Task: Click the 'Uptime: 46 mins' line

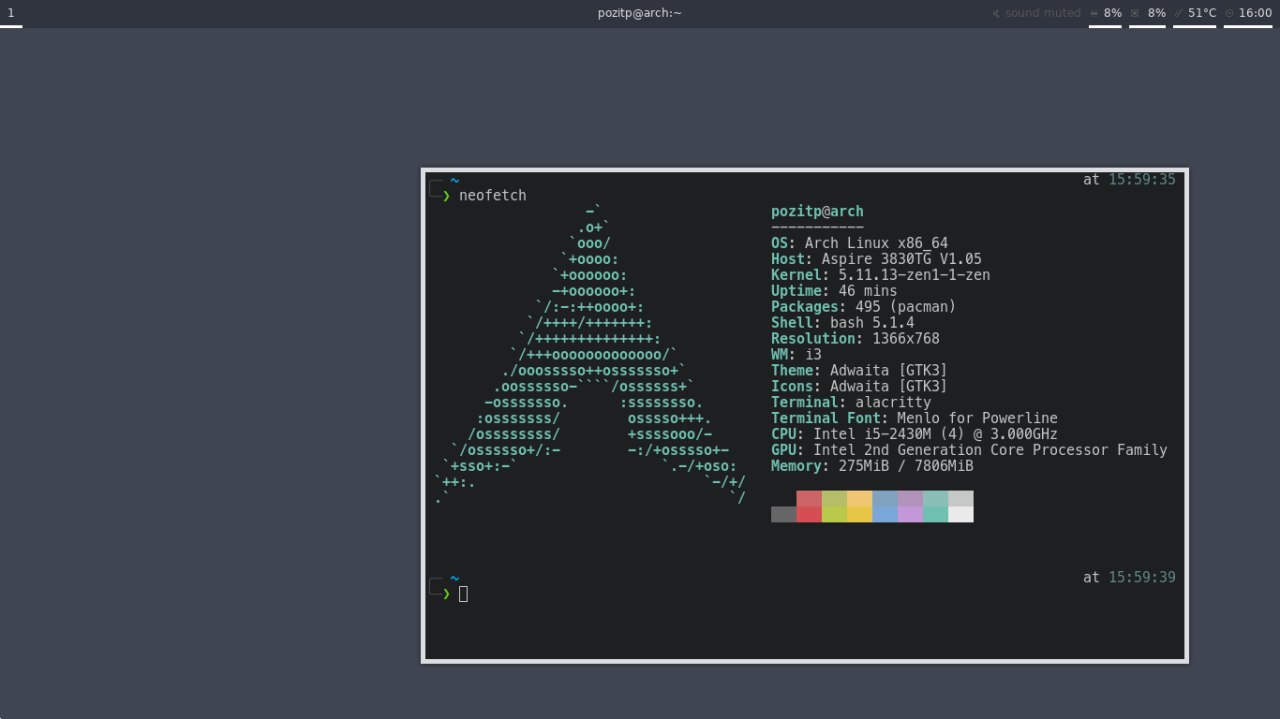Action: (834, 291)
